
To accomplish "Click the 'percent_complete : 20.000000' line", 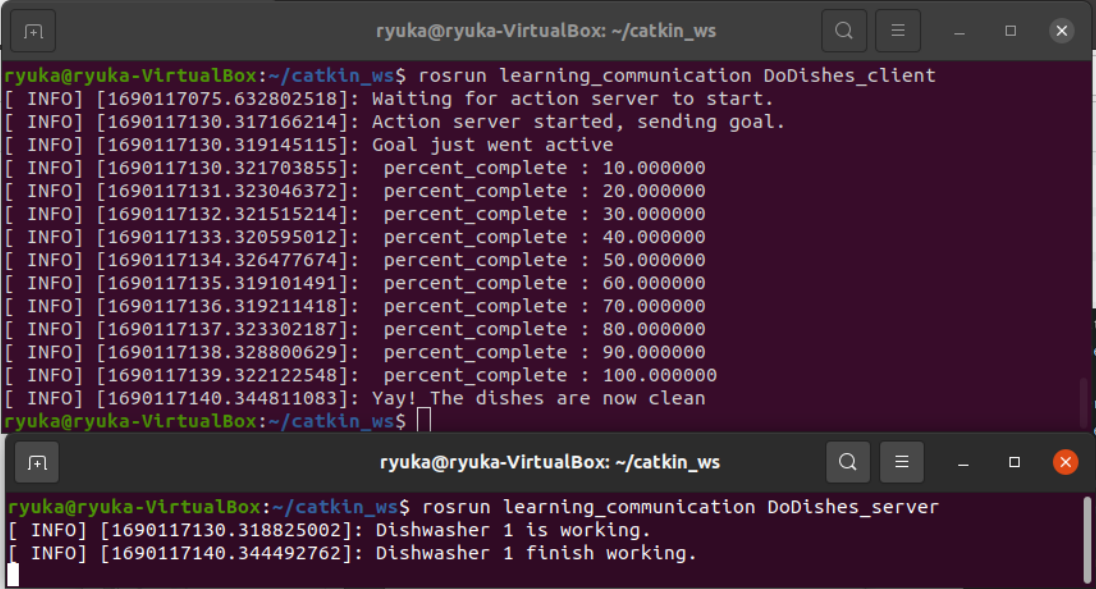I will [x=544, y=191].
